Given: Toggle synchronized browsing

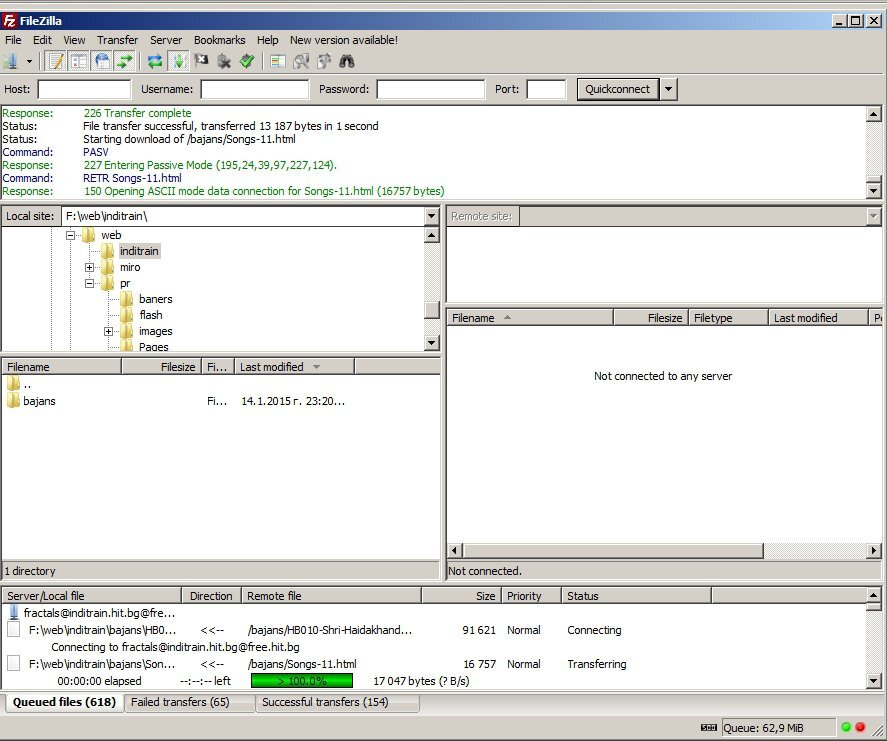Looking at the screenshot, I should (x=324, y=61).
